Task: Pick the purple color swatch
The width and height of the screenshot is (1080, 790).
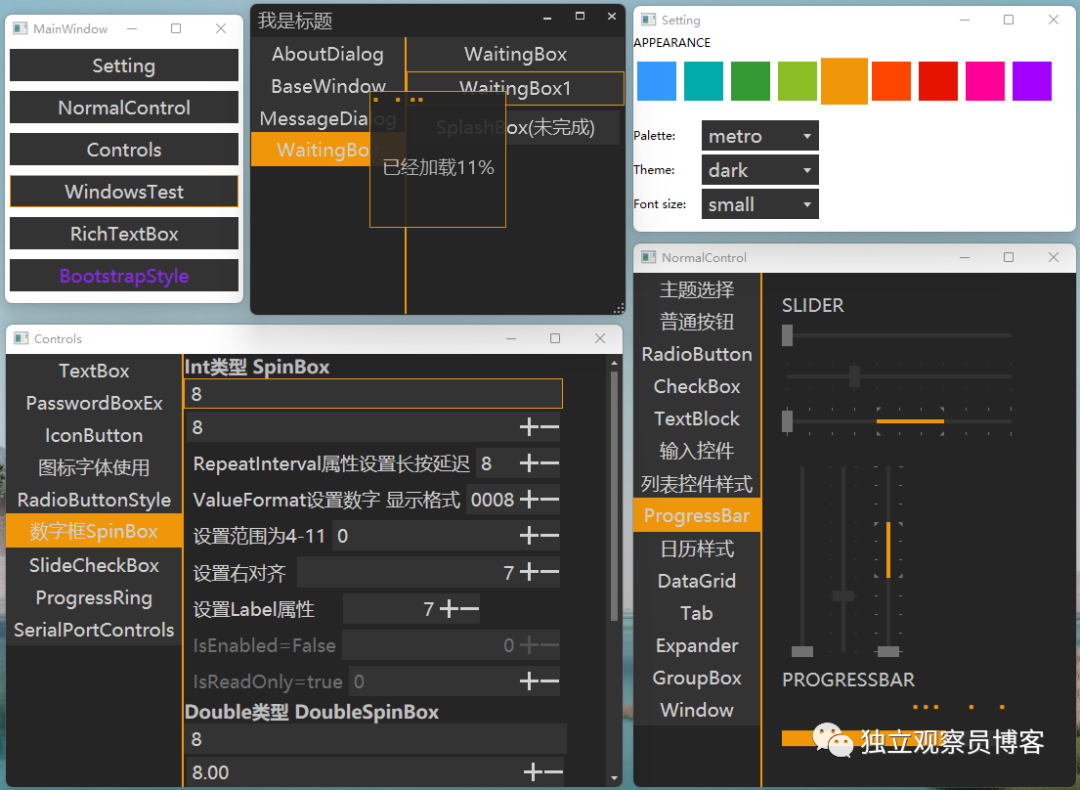Action: pyautogui.click(x=1032, y=81)
